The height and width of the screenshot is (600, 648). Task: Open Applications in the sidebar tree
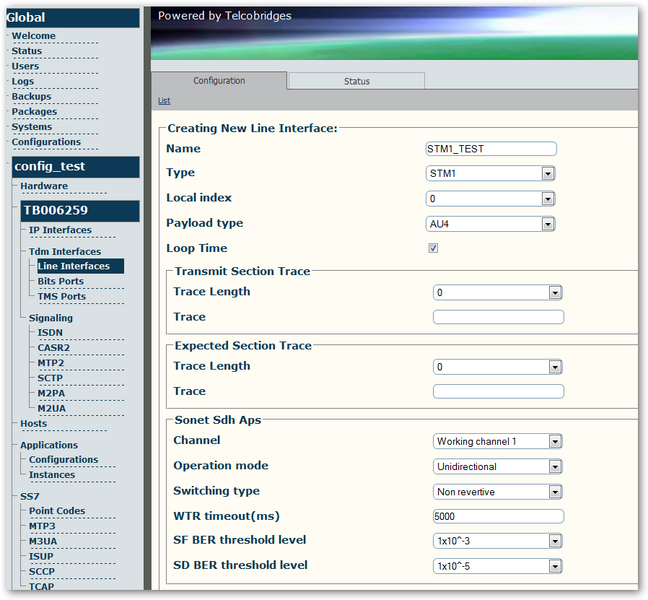pos(49,445)
